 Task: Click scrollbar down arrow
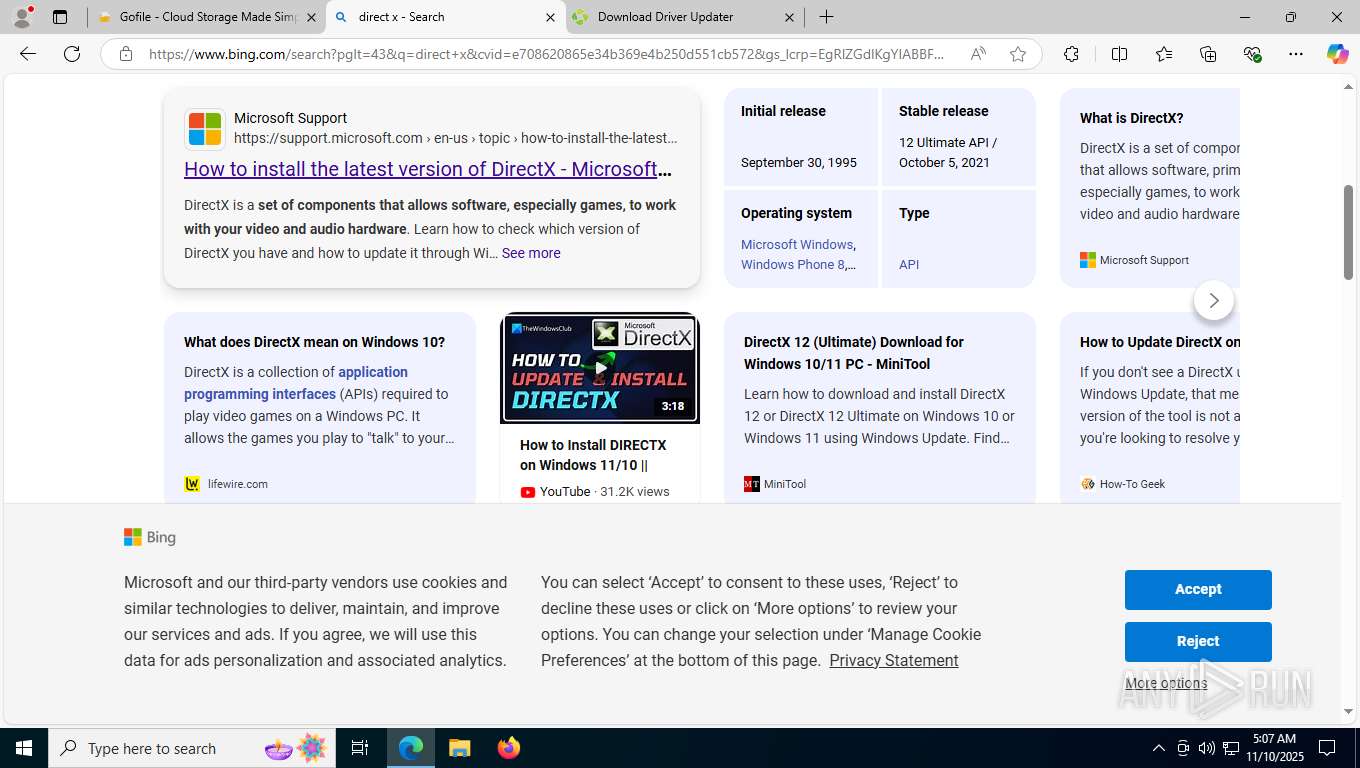(1348, 711)
